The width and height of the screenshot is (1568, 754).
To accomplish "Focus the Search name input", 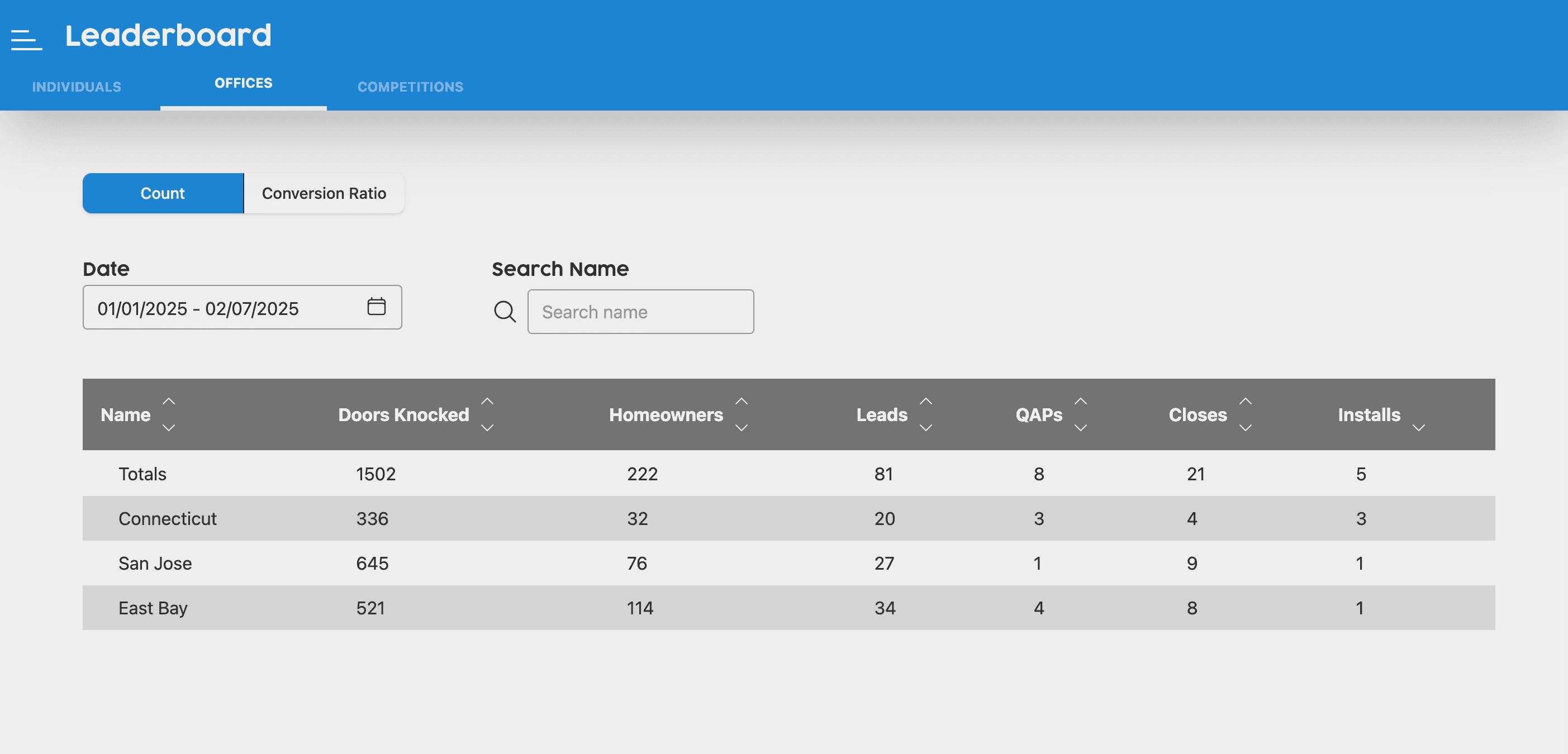I will (640, 312).
